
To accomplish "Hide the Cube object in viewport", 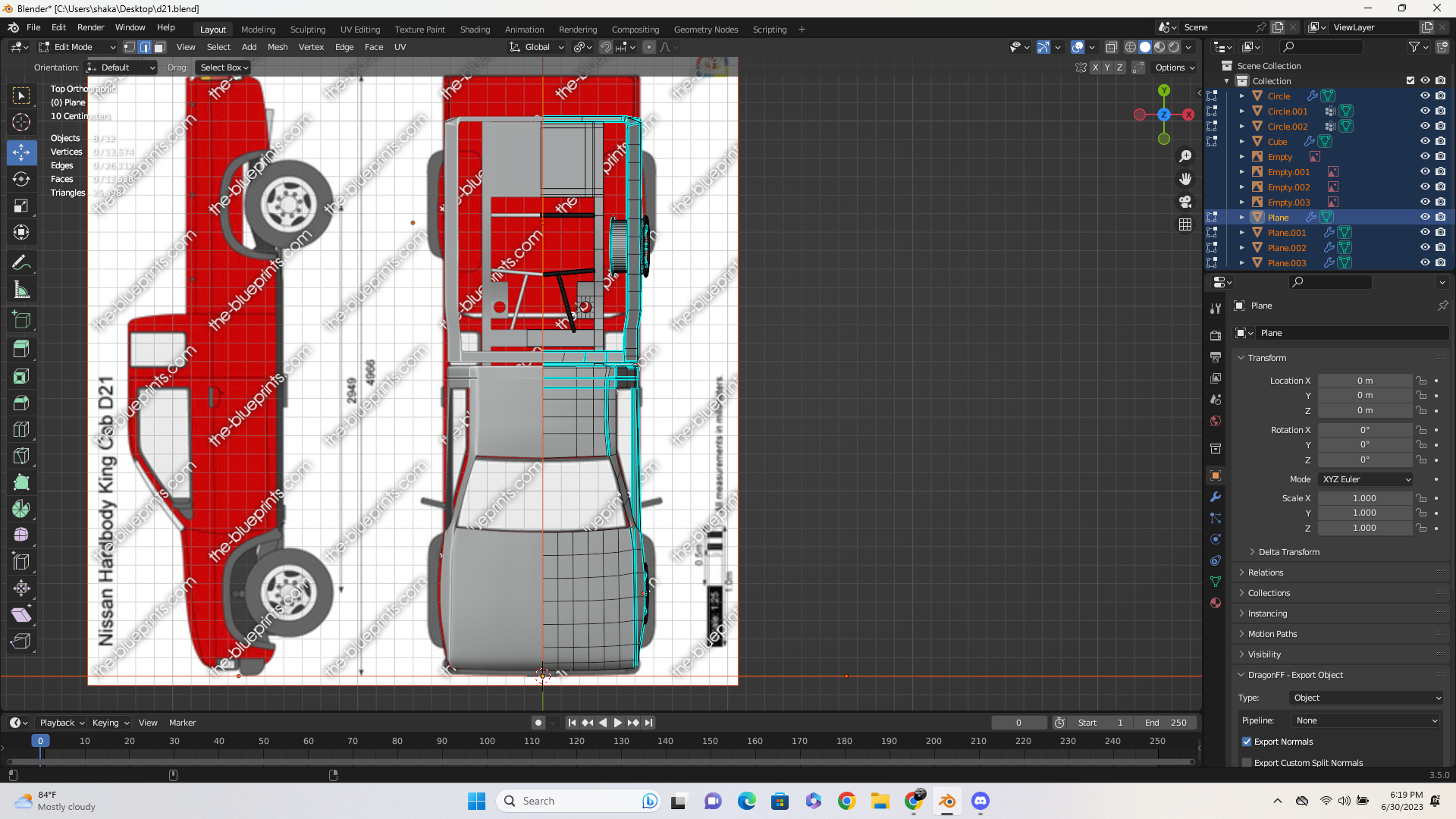I will [1425, 141].
